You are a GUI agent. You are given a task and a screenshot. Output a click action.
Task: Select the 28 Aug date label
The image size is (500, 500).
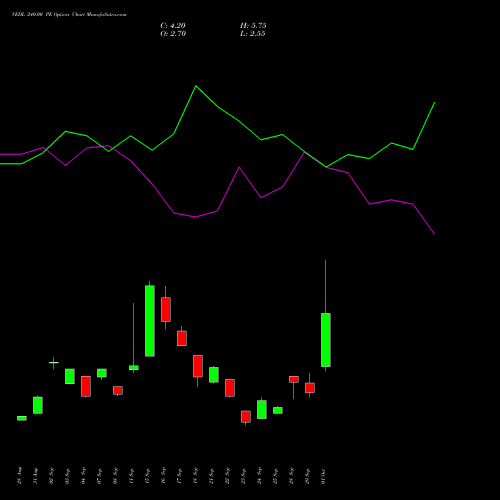(x=19, y=476)
